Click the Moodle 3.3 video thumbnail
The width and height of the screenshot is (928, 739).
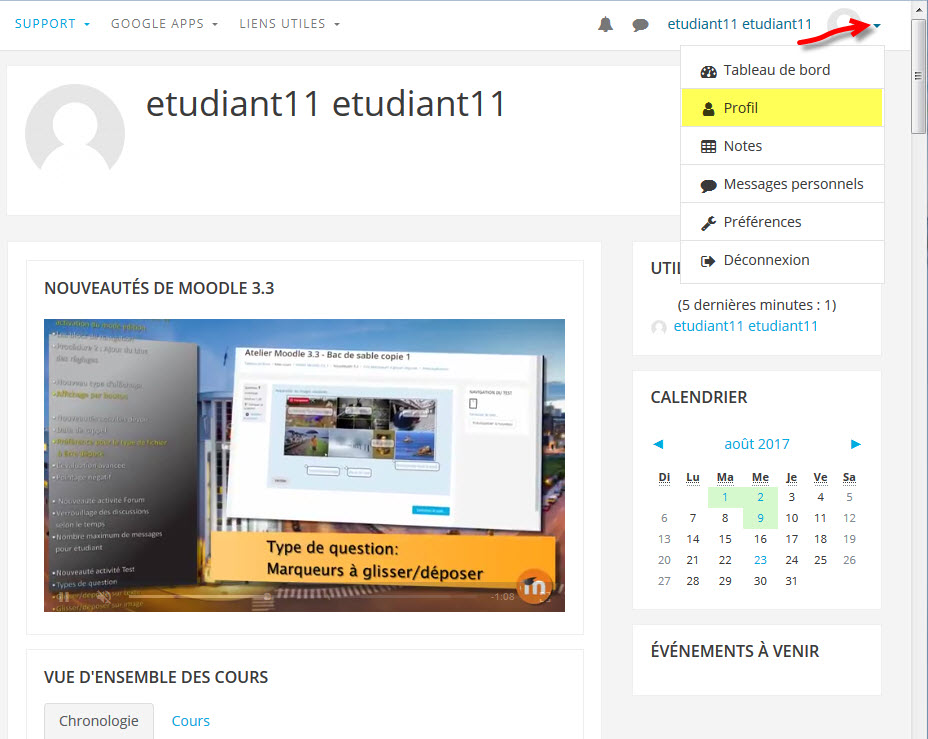pos(304,465)
